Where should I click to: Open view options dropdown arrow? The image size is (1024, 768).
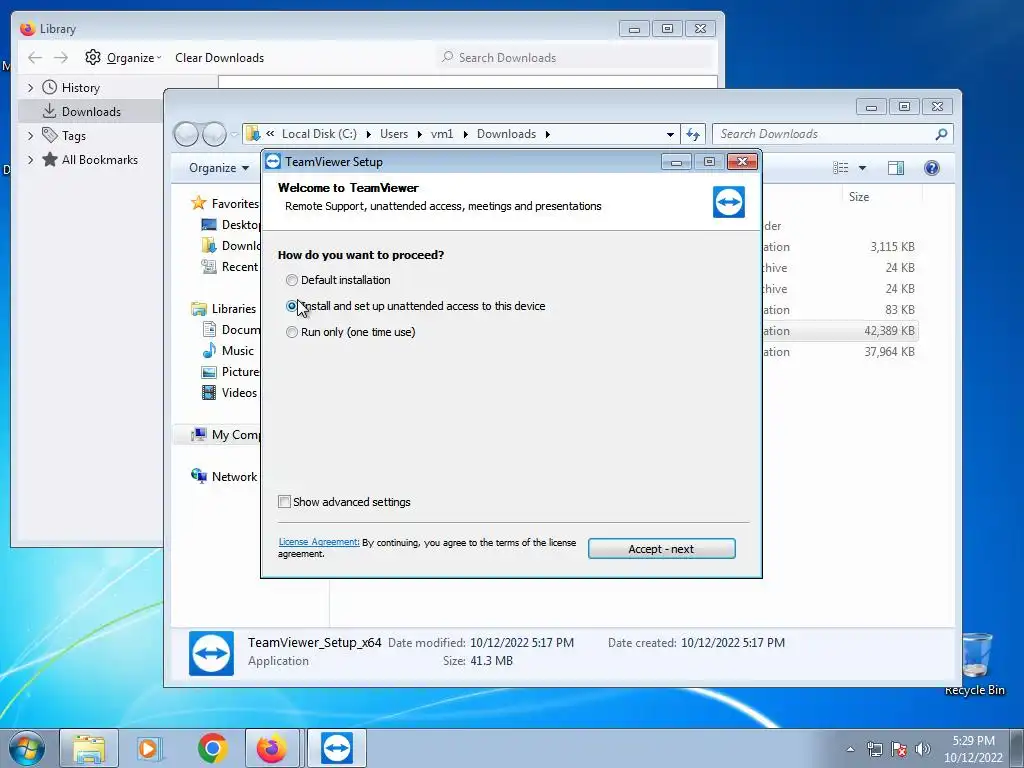862,168
